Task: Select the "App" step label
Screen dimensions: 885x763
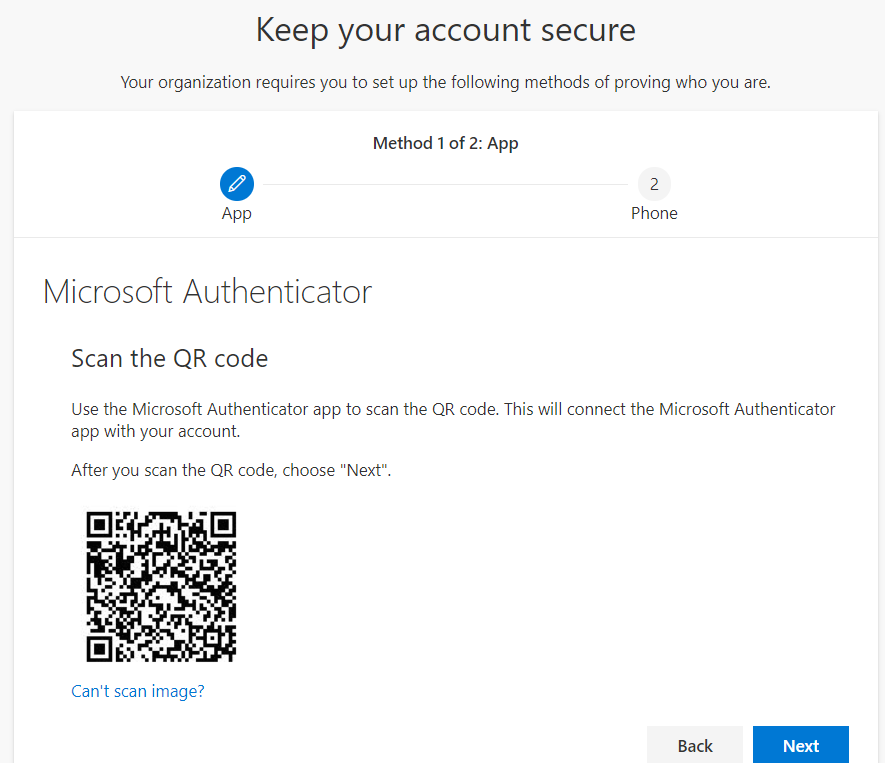Action: [x=236, y=213]
